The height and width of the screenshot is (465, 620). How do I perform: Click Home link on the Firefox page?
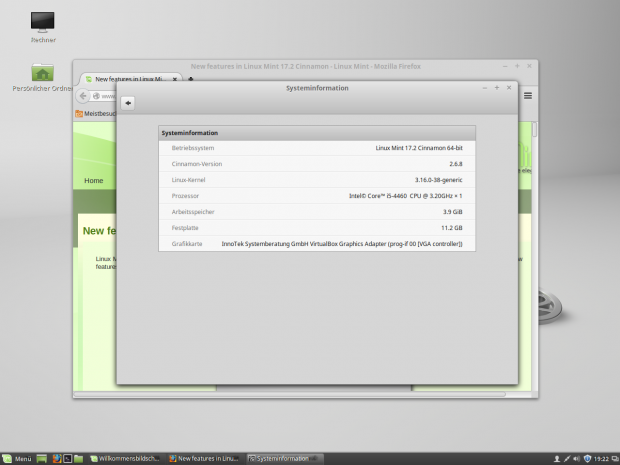coord(94,181)
